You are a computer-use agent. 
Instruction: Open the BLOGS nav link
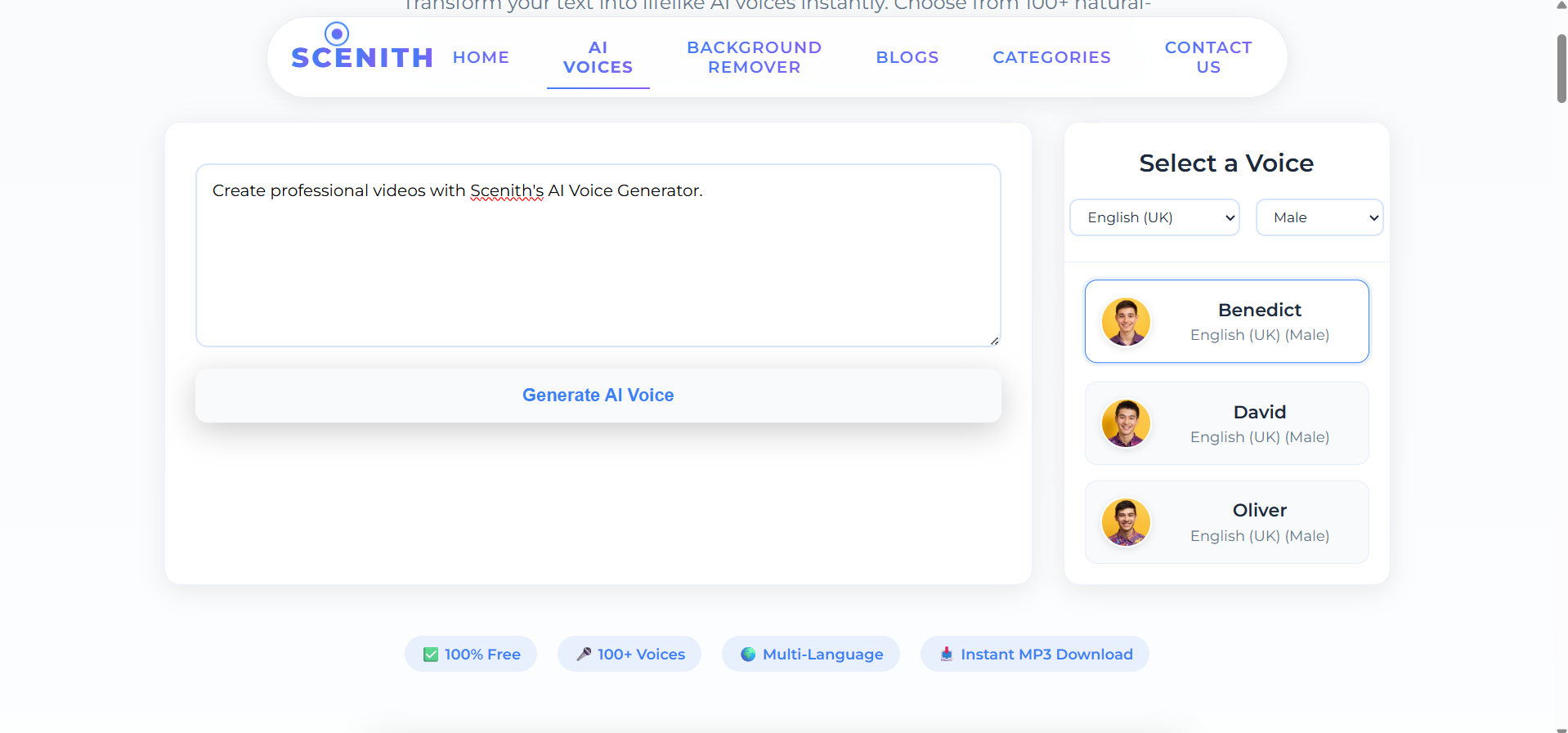[907, 57]
